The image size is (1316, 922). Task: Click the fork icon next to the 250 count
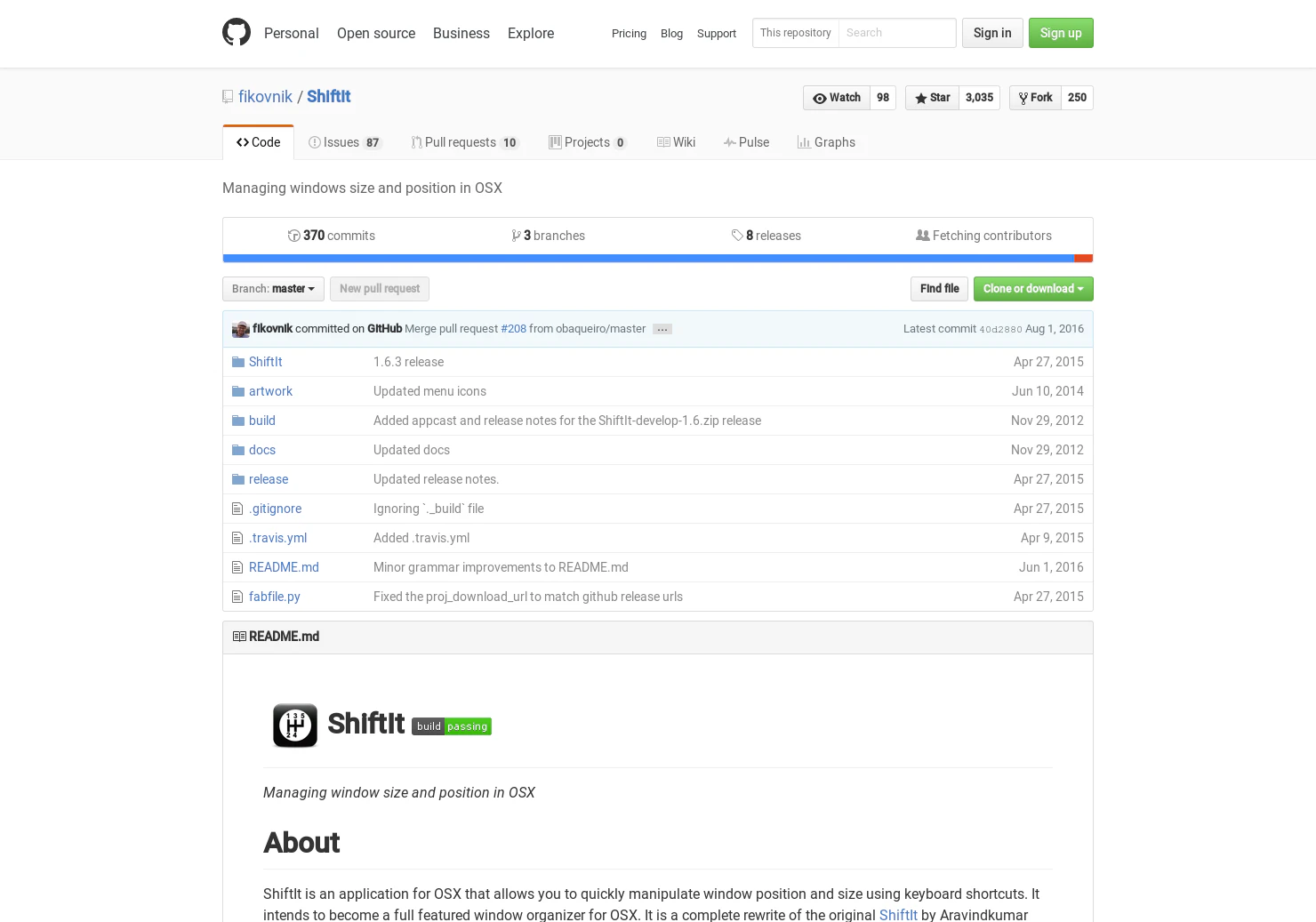click(x=1023, y=98)
